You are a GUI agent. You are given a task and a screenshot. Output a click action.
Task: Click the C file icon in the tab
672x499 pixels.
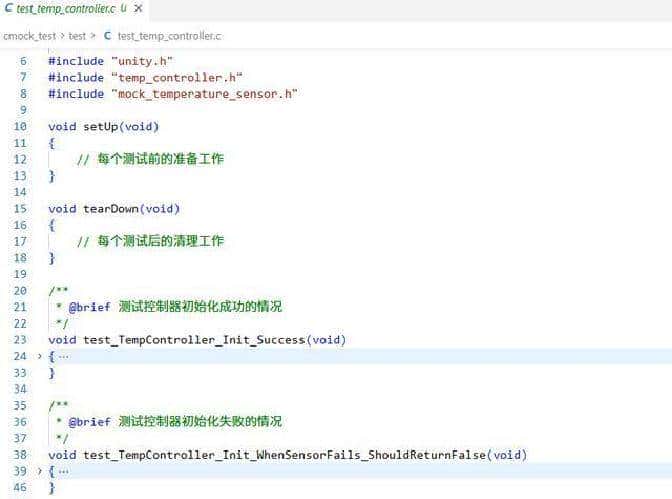coord(9,8)
